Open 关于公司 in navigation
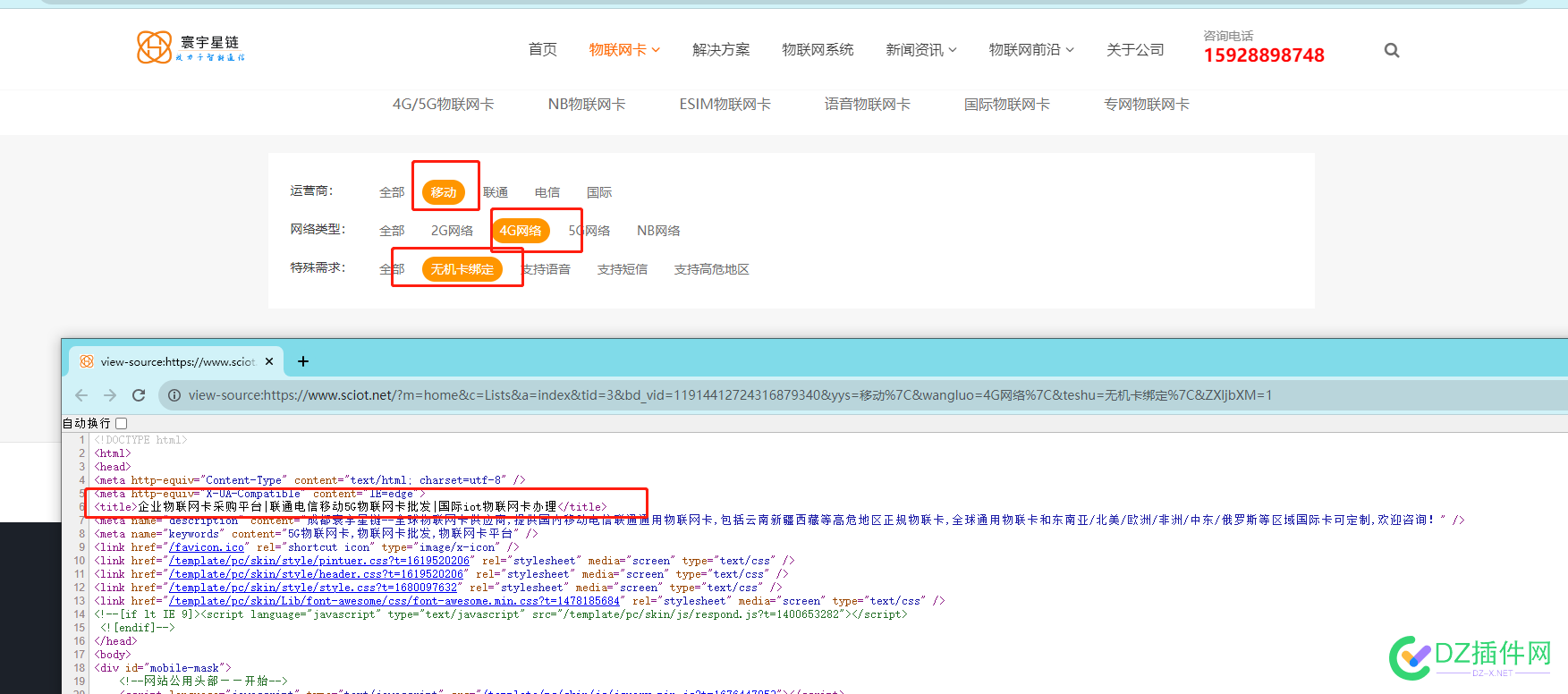This screenshot has height=694, width=1568. coord(1135,50)
